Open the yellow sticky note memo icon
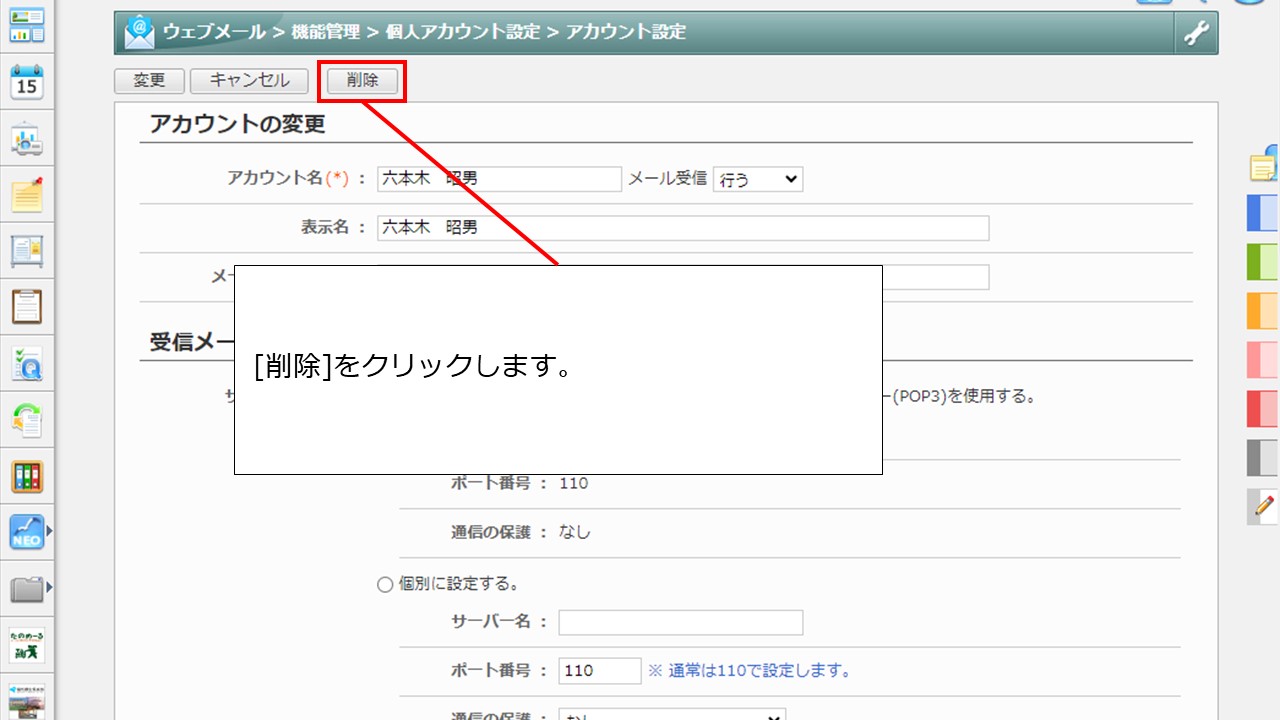The height and width of the screenshot is (720, 1280). (27, 195)
